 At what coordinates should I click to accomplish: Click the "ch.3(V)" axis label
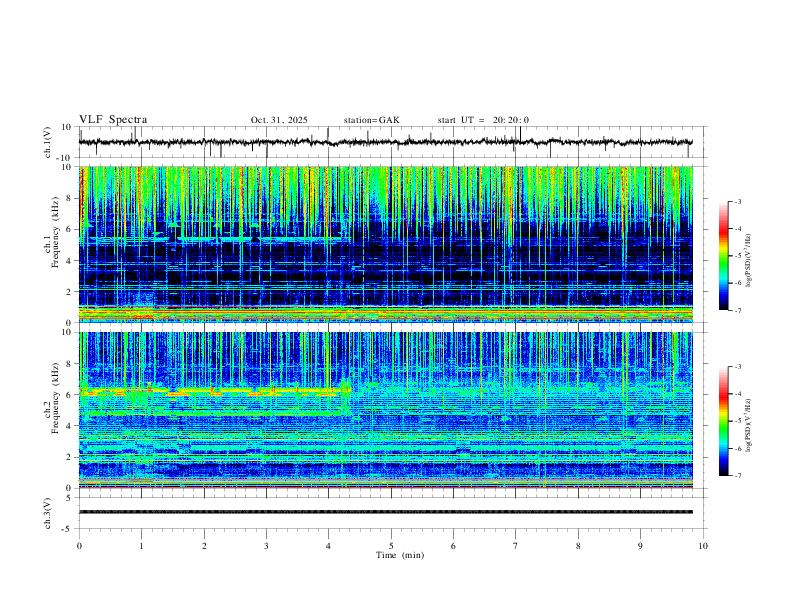pos(48,514)
